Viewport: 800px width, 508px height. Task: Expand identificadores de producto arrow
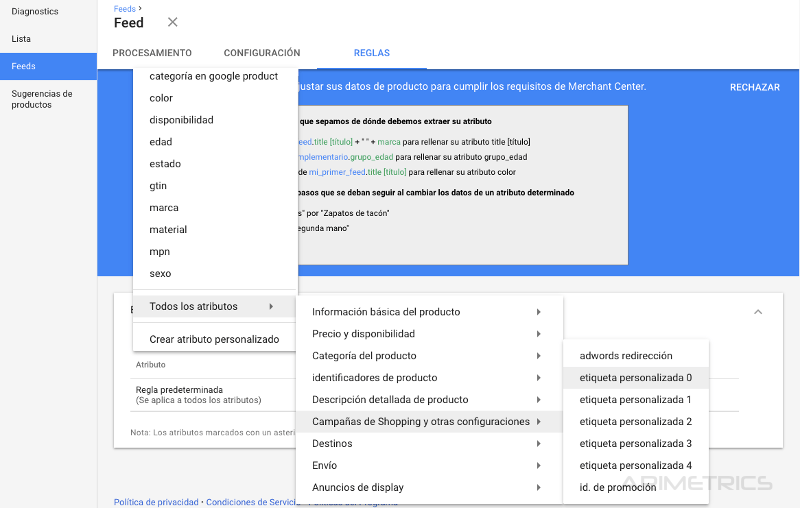coord(538,377)
